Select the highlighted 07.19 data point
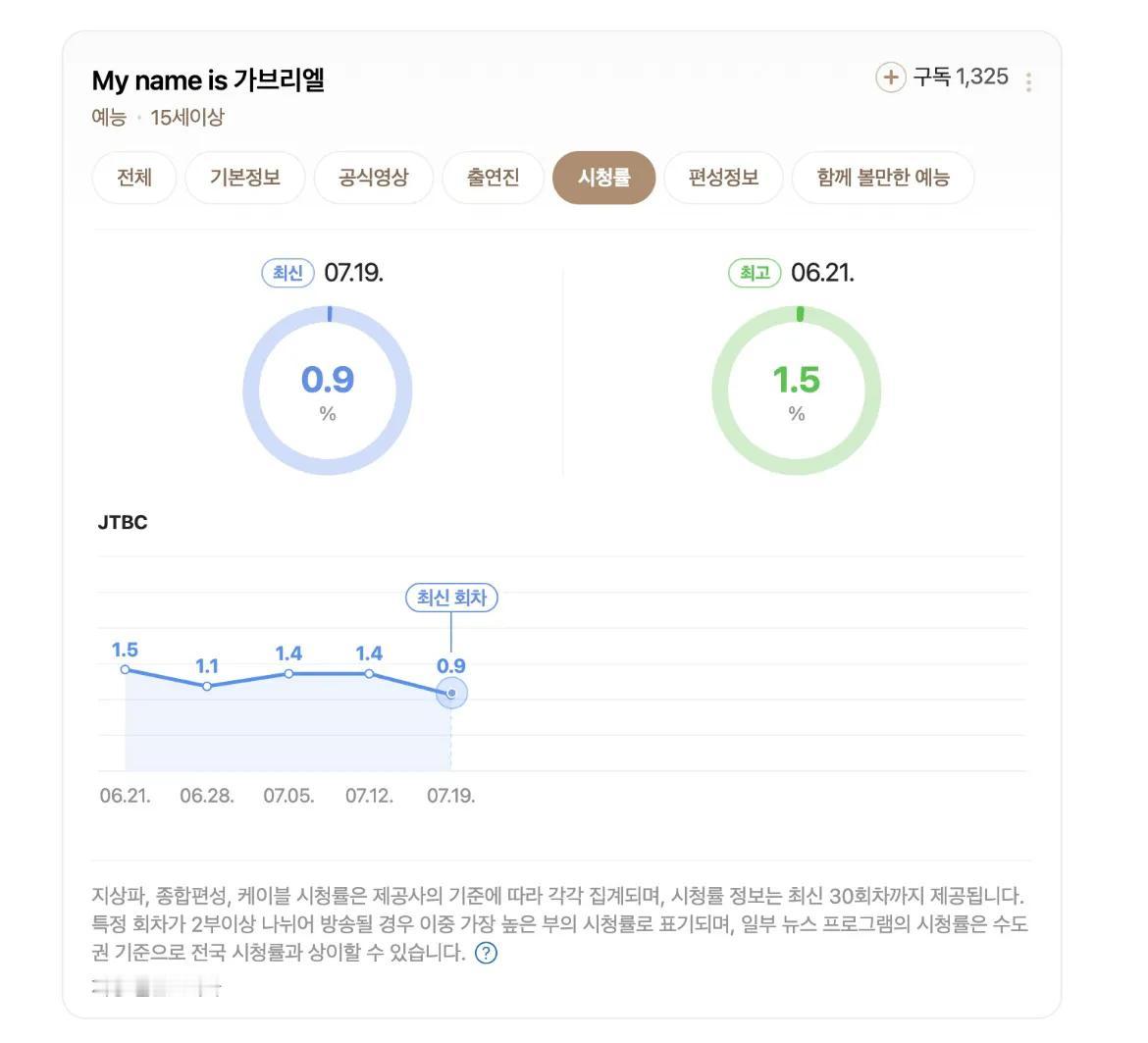This screenshot has height=1043, width=1148. coord(451,693)
